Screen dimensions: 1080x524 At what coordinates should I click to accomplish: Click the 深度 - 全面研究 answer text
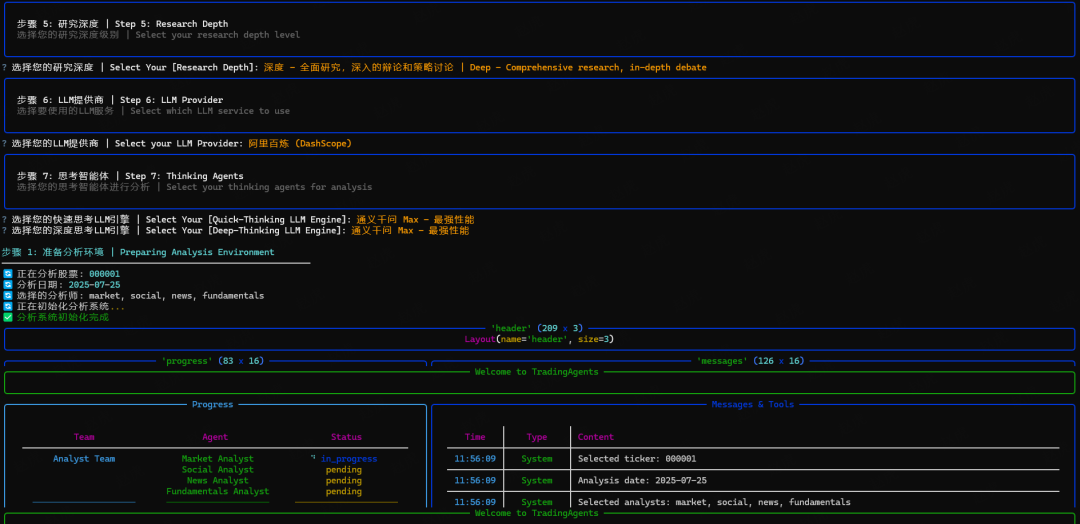click(x=358, y=67)
